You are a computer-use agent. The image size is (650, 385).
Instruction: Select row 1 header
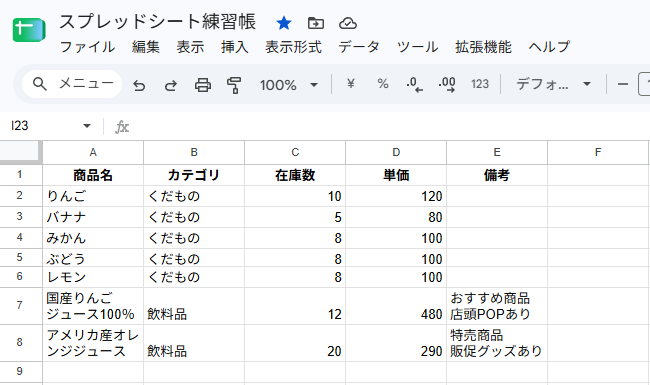coord(21,175)
